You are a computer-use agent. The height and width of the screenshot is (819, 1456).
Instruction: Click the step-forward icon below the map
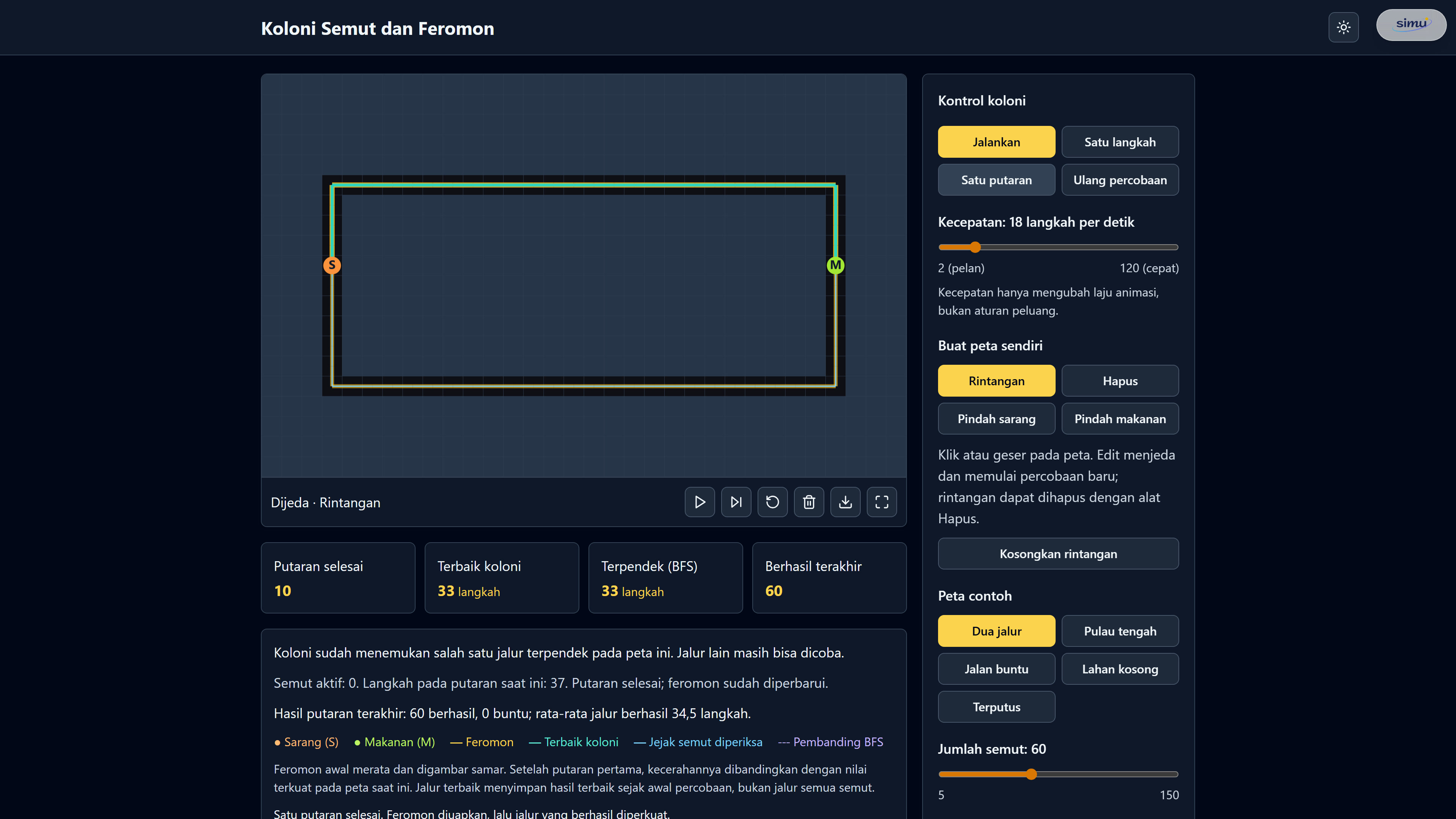(736, 502)
